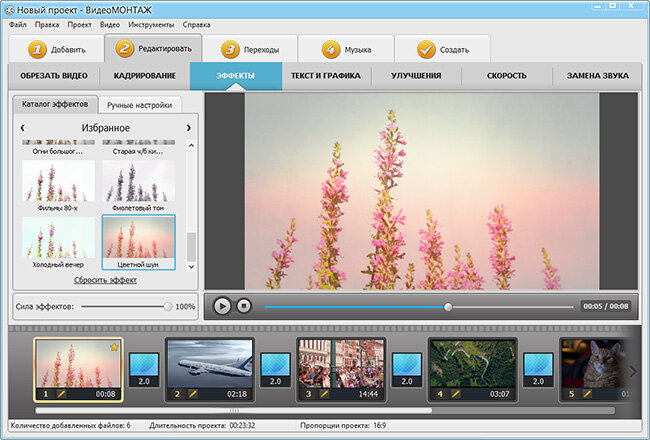650x440 pixels.
Task: Open the Инструменты menu
Action: coord(151,25)
